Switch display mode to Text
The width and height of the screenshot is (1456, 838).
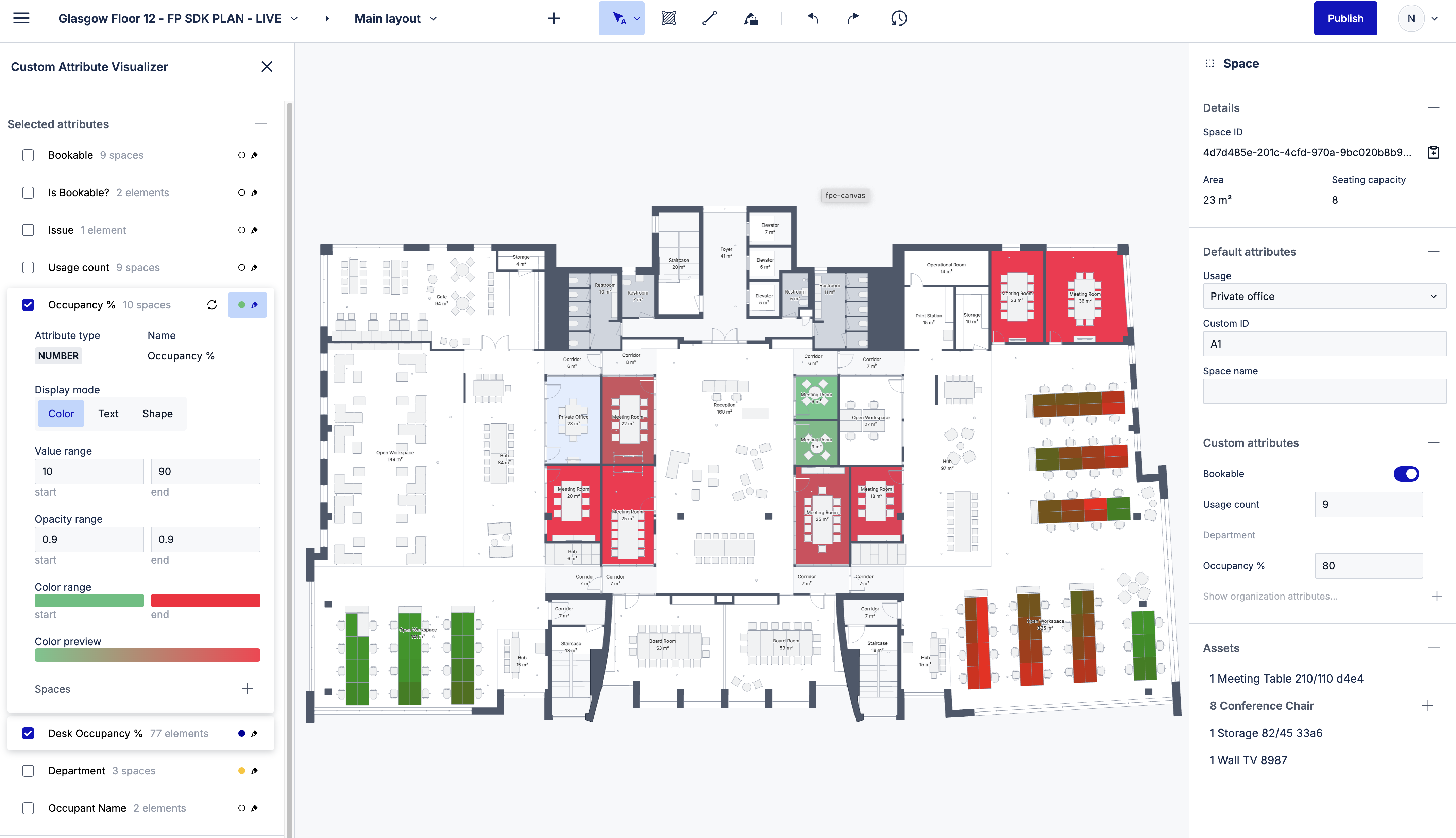click(x=108, y=413)
